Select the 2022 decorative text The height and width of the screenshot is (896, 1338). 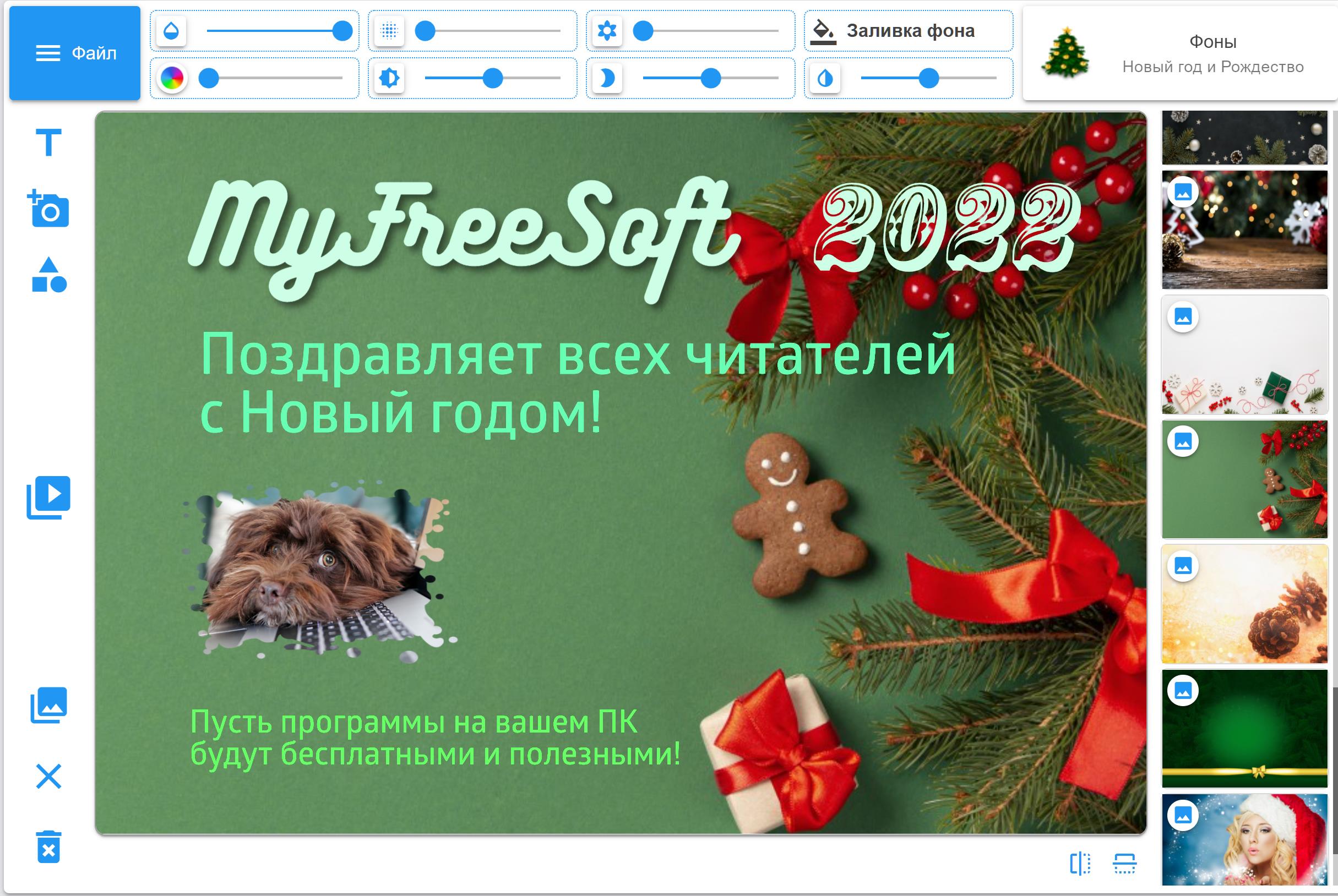click(948, 228)
